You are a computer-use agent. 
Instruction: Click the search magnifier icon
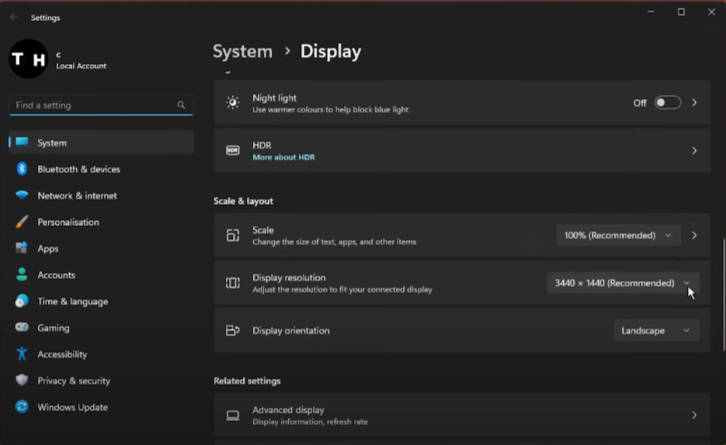pos(181,105)
